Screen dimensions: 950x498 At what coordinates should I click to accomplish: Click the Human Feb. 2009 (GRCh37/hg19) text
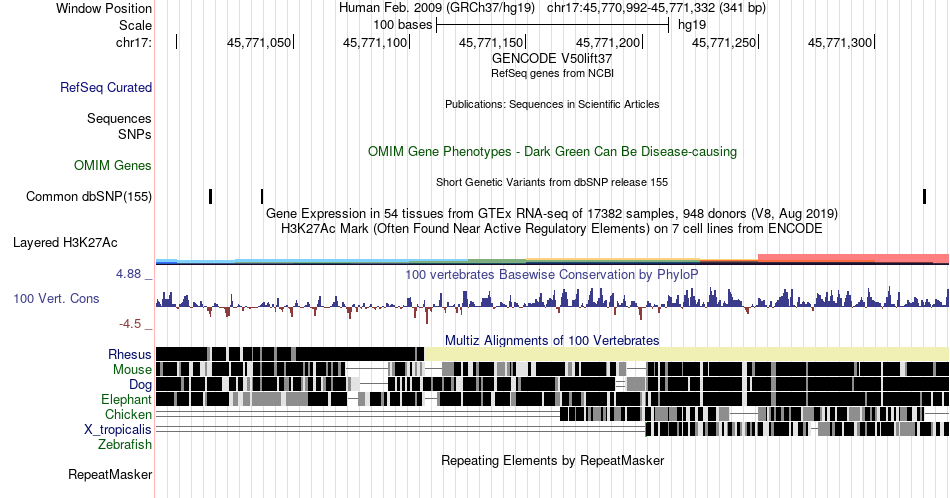(x=437, y=8)
